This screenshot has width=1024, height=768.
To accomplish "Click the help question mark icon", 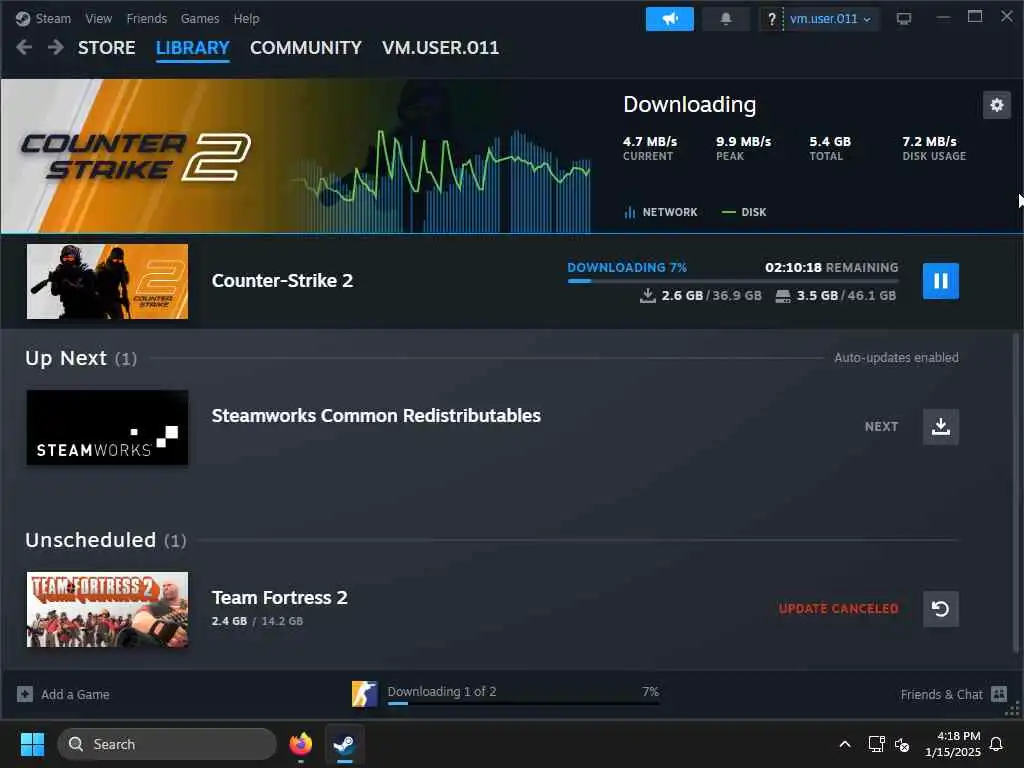I will point(771,19).
